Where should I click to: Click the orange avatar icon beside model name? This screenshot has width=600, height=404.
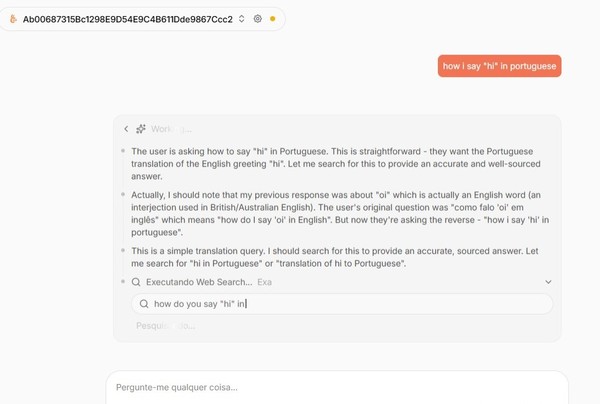point(13,19)
